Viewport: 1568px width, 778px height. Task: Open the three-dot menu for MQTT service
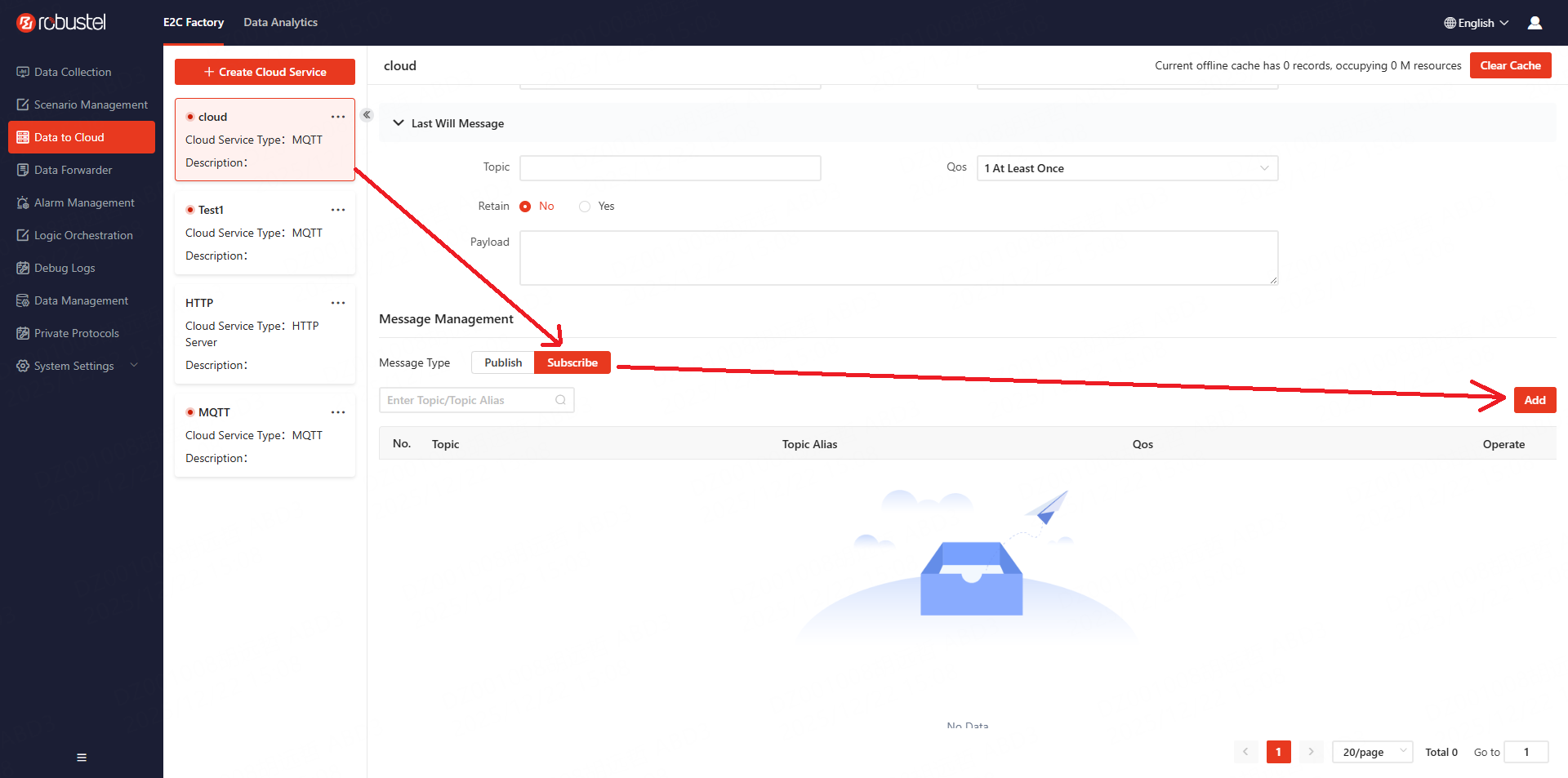click(338, 412)
